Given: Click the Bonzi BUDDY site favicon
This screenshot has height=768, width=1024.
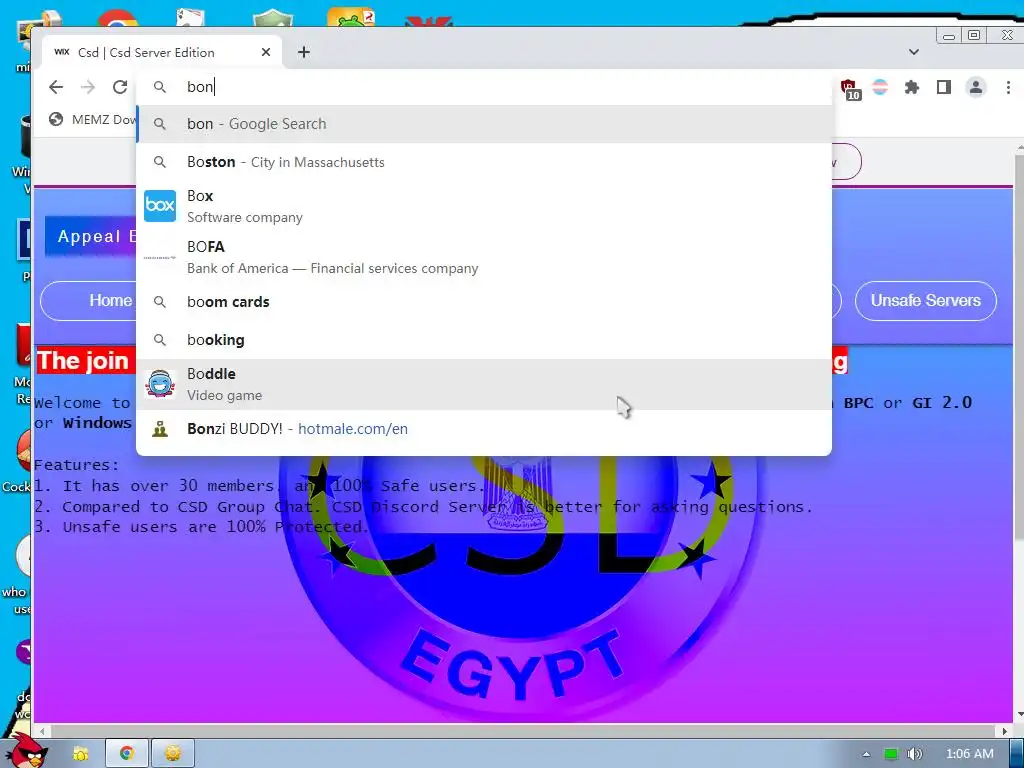Looking at the screenshot, I should [160, 429].
